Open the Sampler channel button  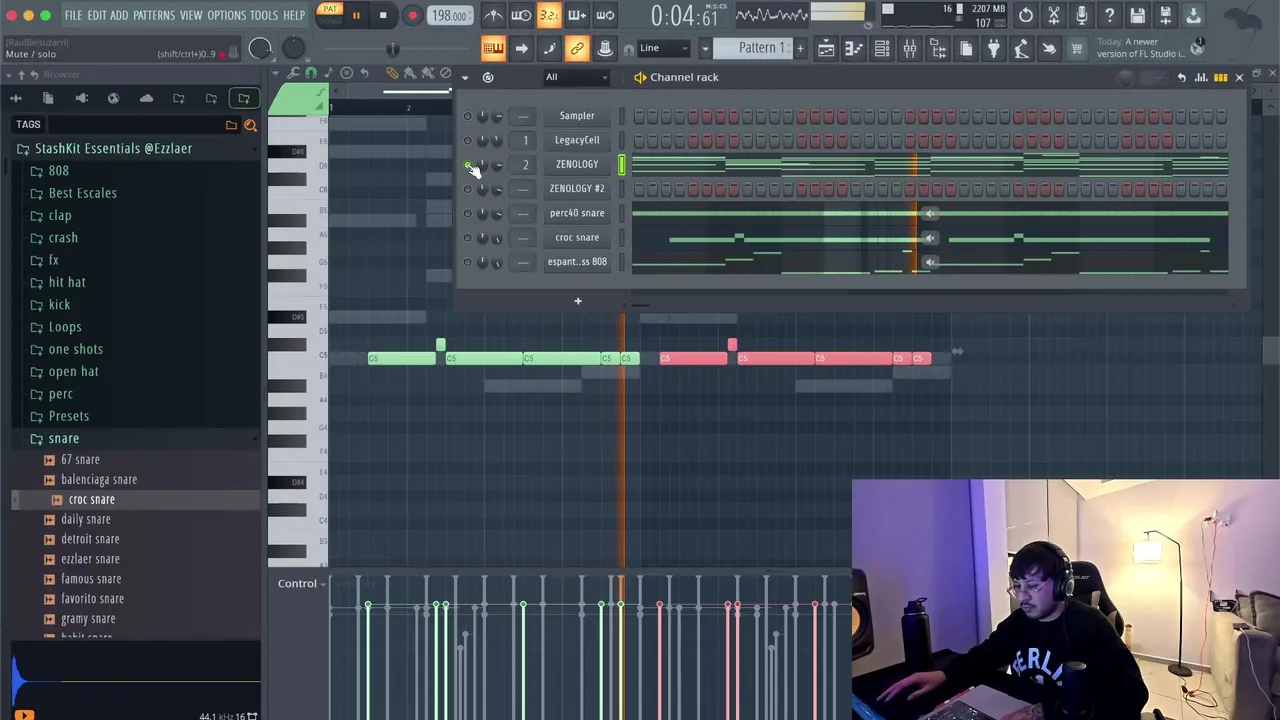point(577,116)
